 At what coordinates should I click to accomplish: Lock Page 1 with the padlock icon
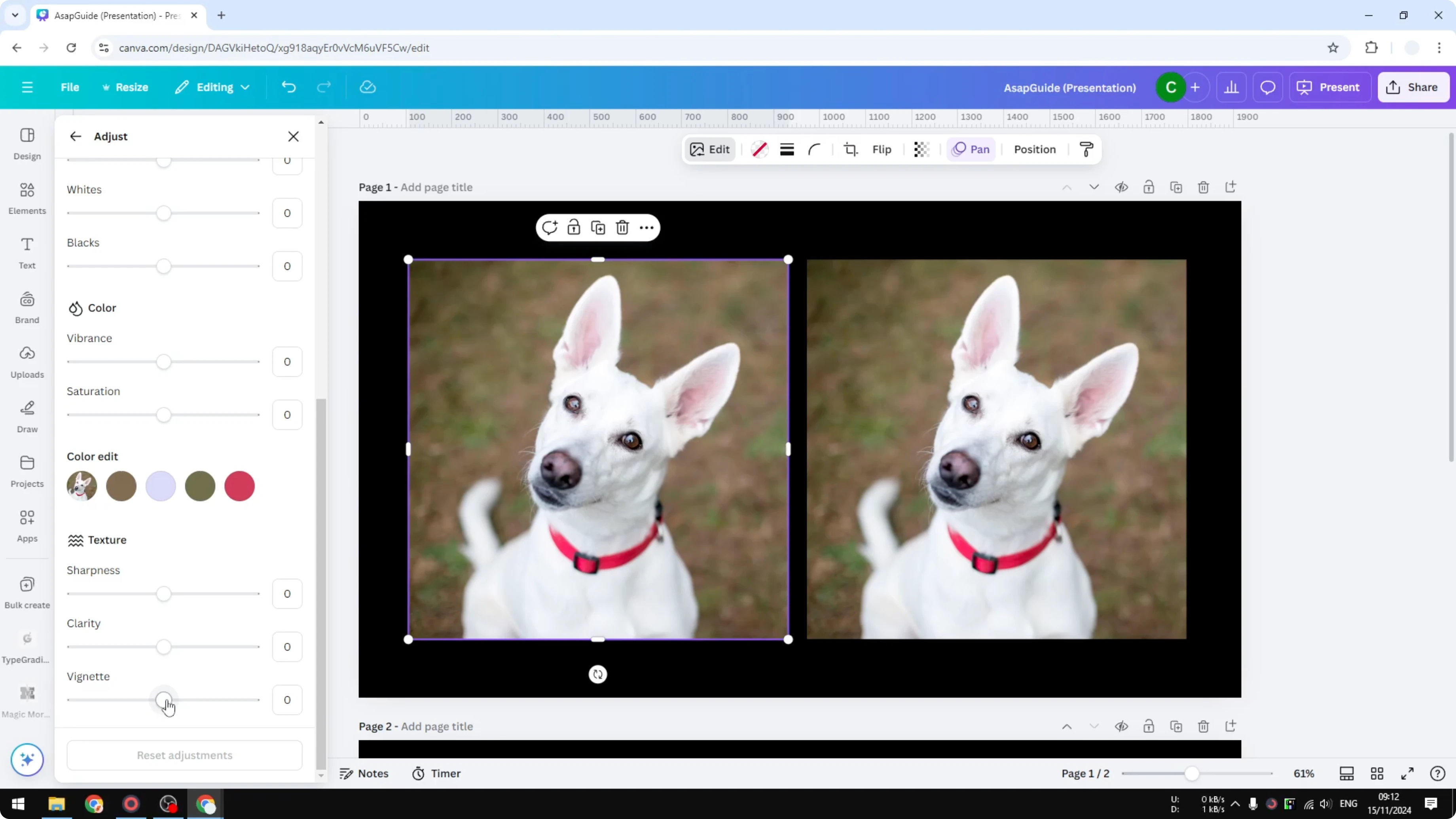click(1149, 187)
